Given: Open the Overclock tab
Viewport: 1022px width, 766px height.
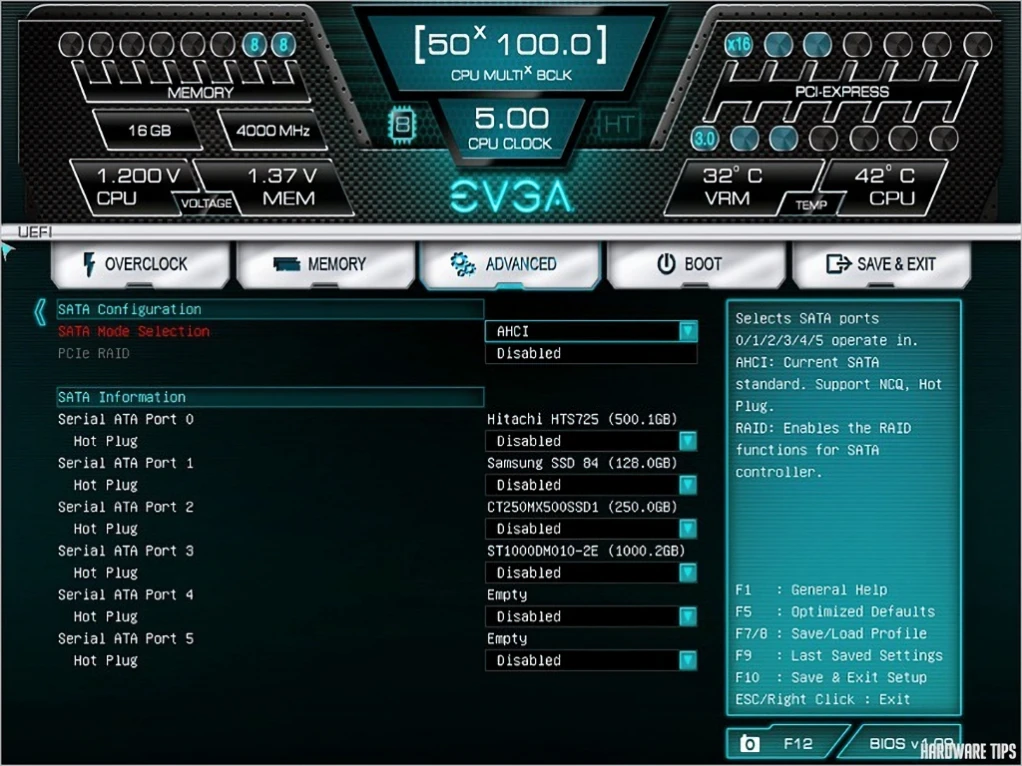Looking at the screenshot, I should point(140,264).
